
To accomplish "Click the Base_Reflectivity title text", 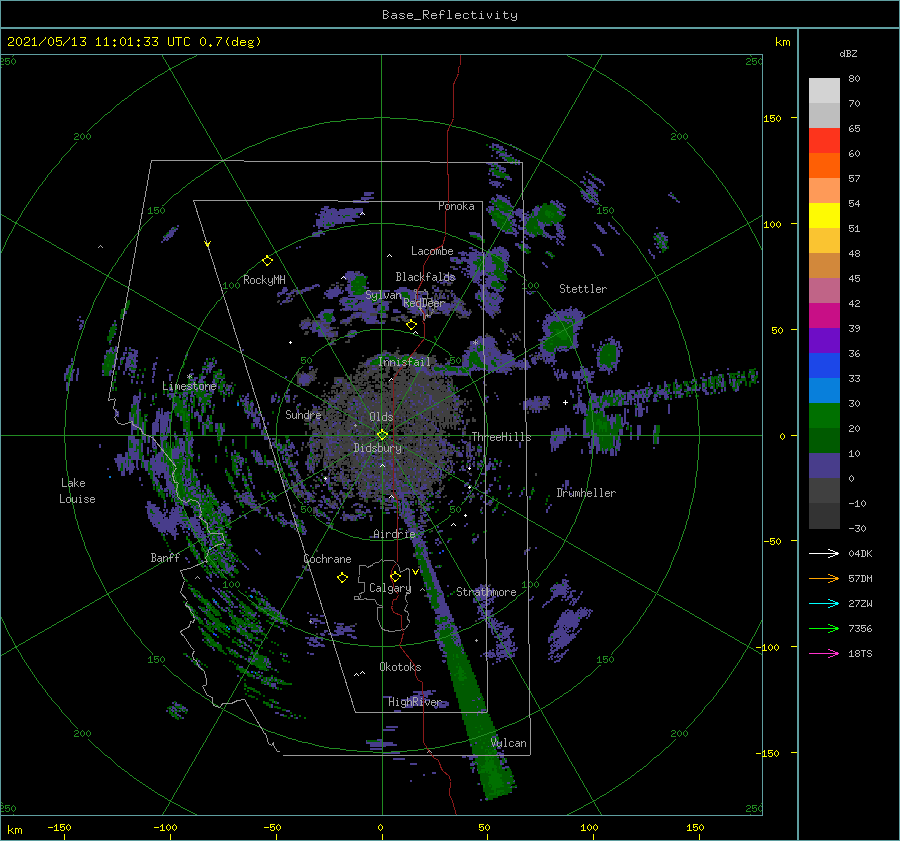I will coord(450,15).
